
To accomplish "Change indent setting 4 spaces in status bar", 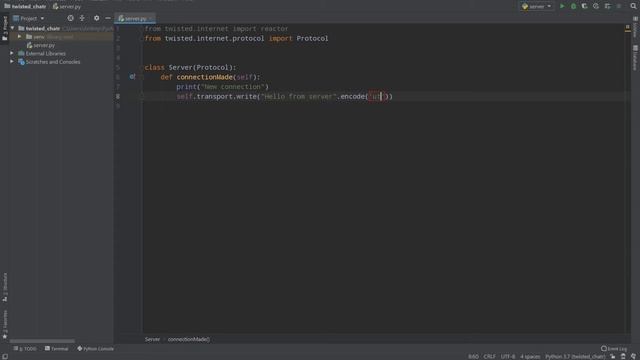I will click(x=530, y=356).
